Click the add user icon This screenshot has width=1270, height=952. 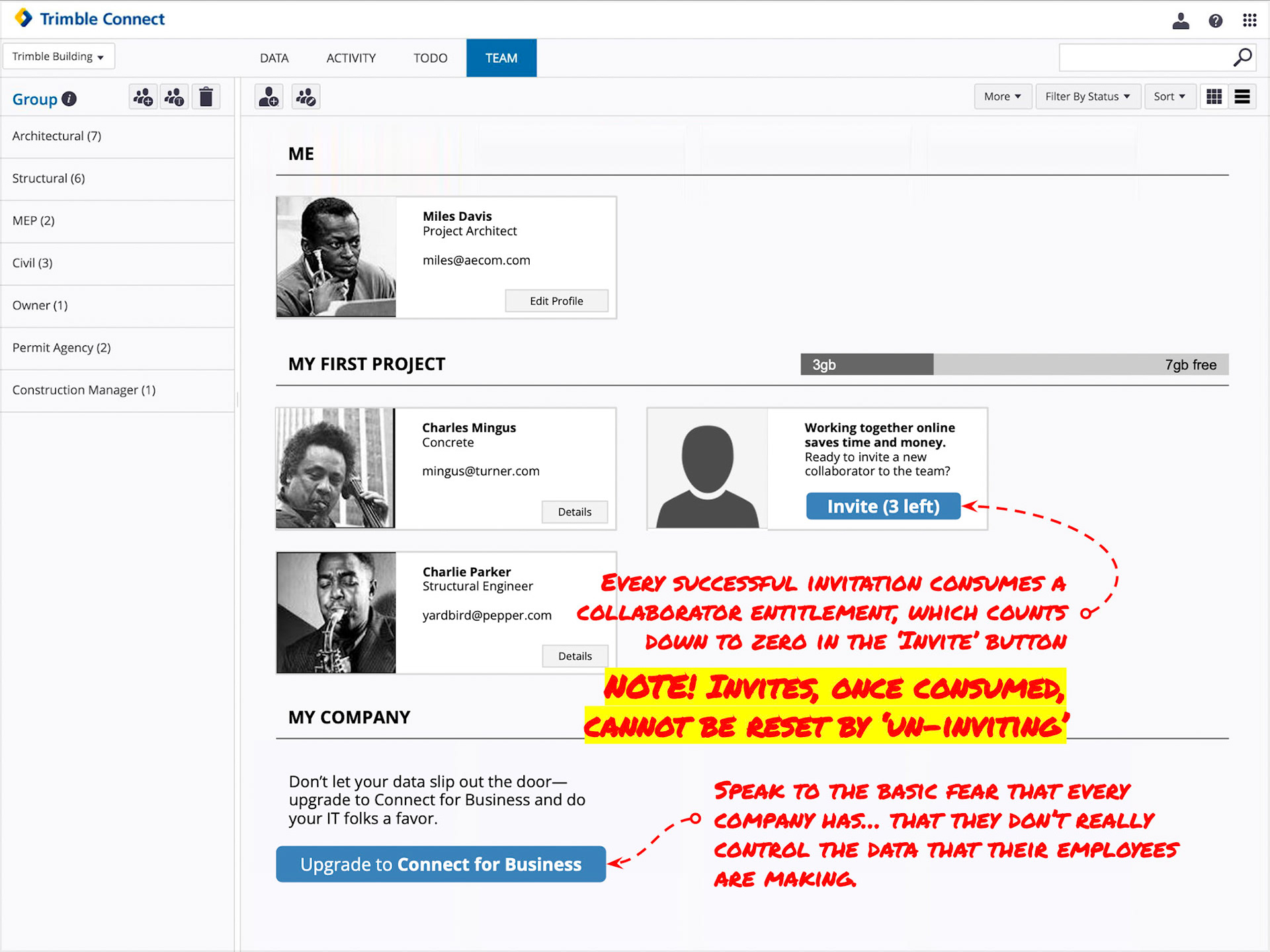(269, 97)
